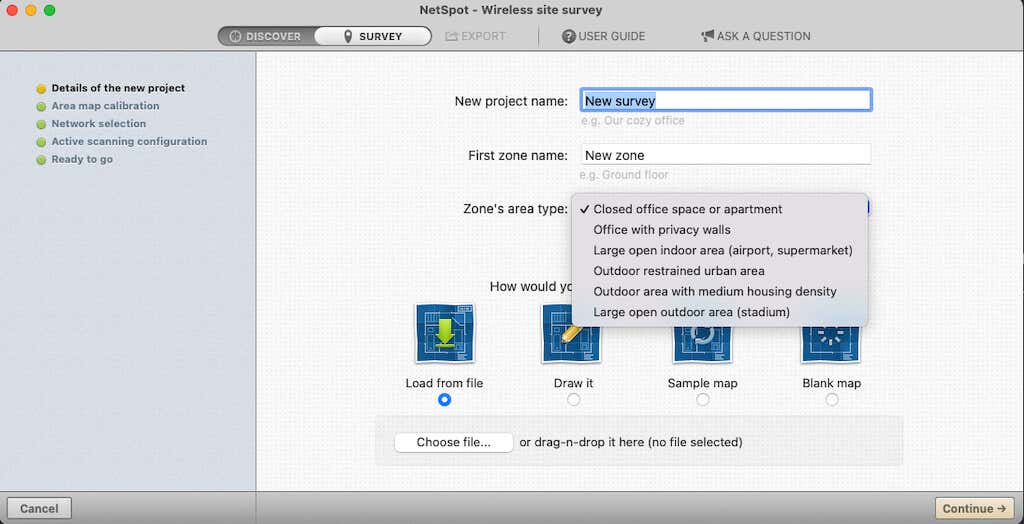
Task: Click the New project name field
Action: coord(726,101)
